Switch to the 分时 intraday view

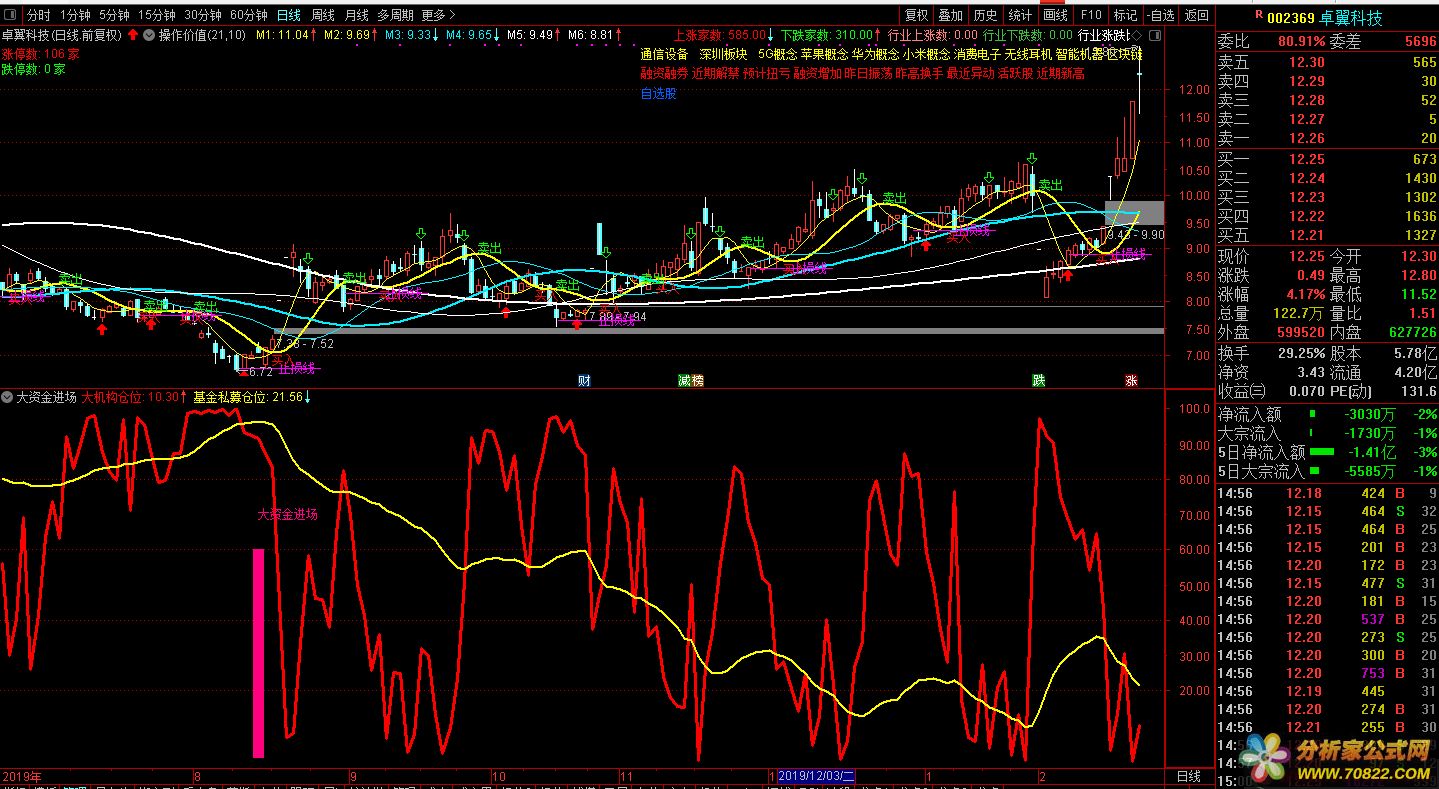point(38,15)
